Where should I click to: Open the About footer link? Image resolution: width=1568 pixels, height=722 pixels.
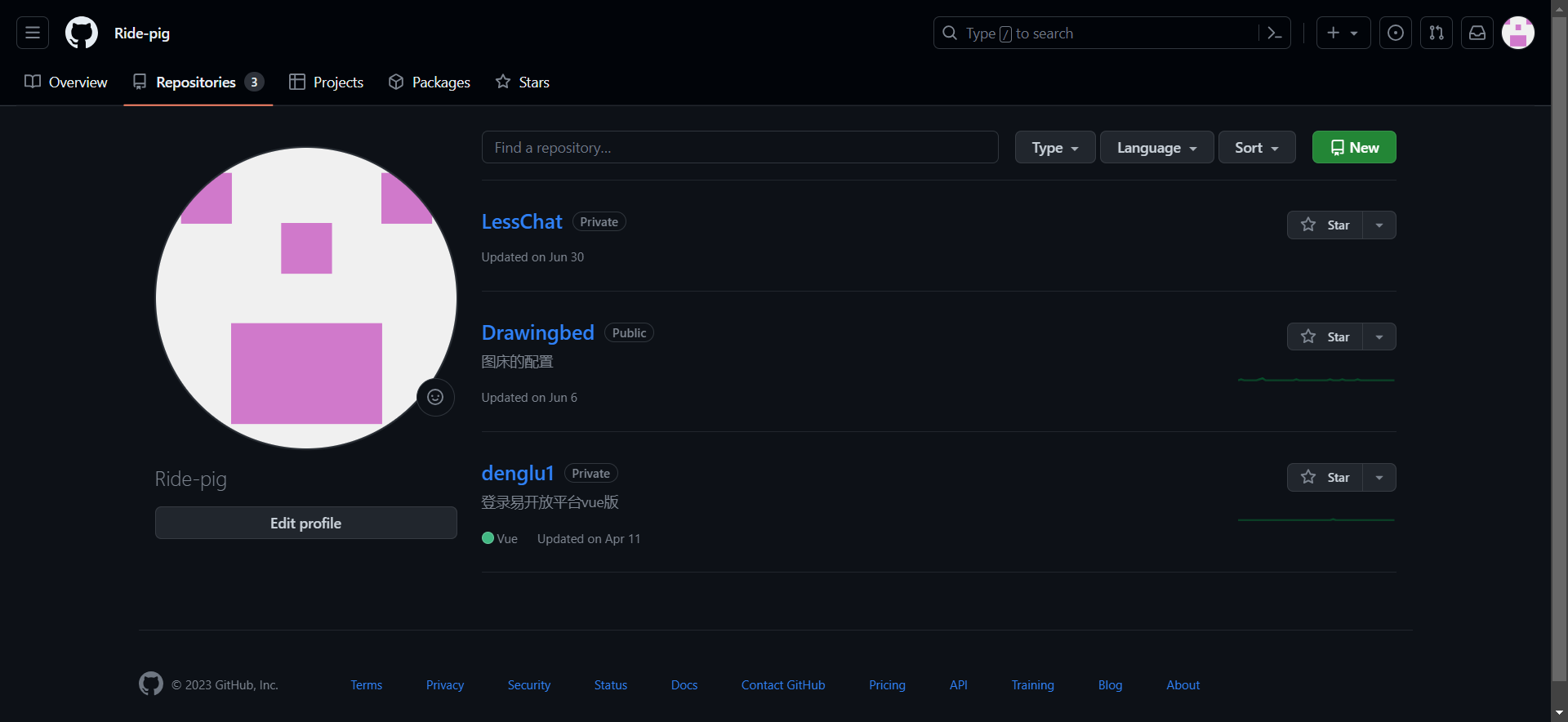point(1183,685)
